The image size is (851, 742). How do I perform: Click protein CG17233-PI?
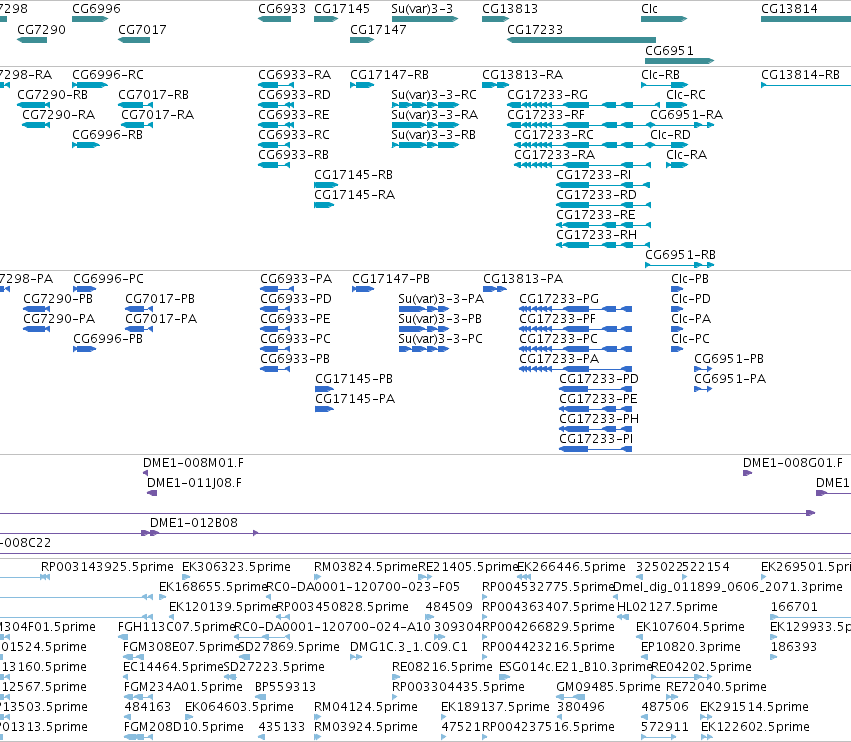pyautogui.click(x=596, y=439)
